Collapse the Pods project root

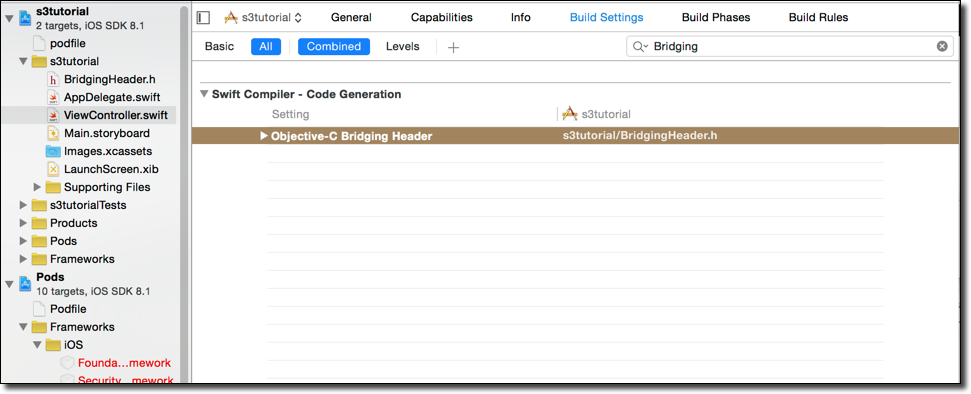(x=9, y=284)
